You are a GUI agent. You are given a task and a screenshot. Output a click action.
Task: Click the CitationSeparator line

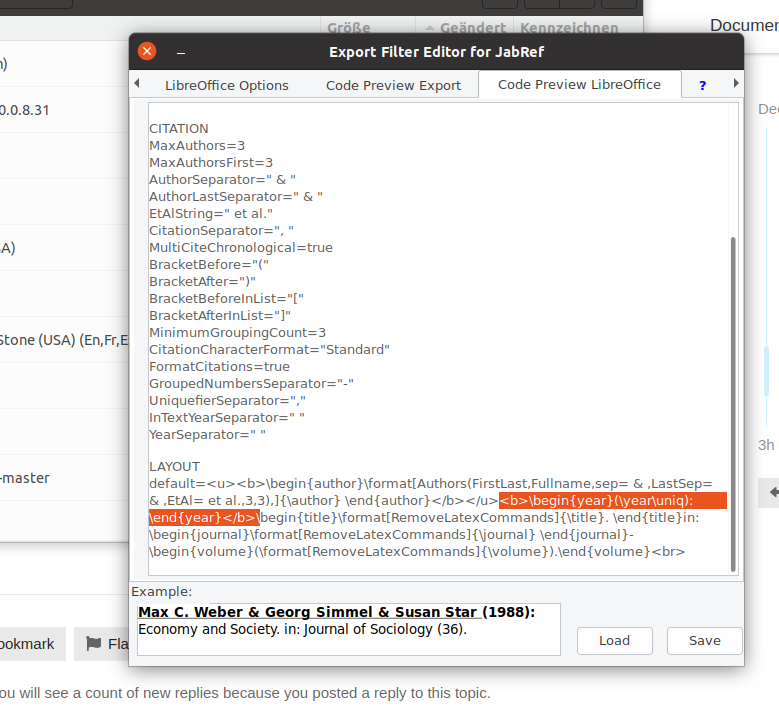[222, 231]
